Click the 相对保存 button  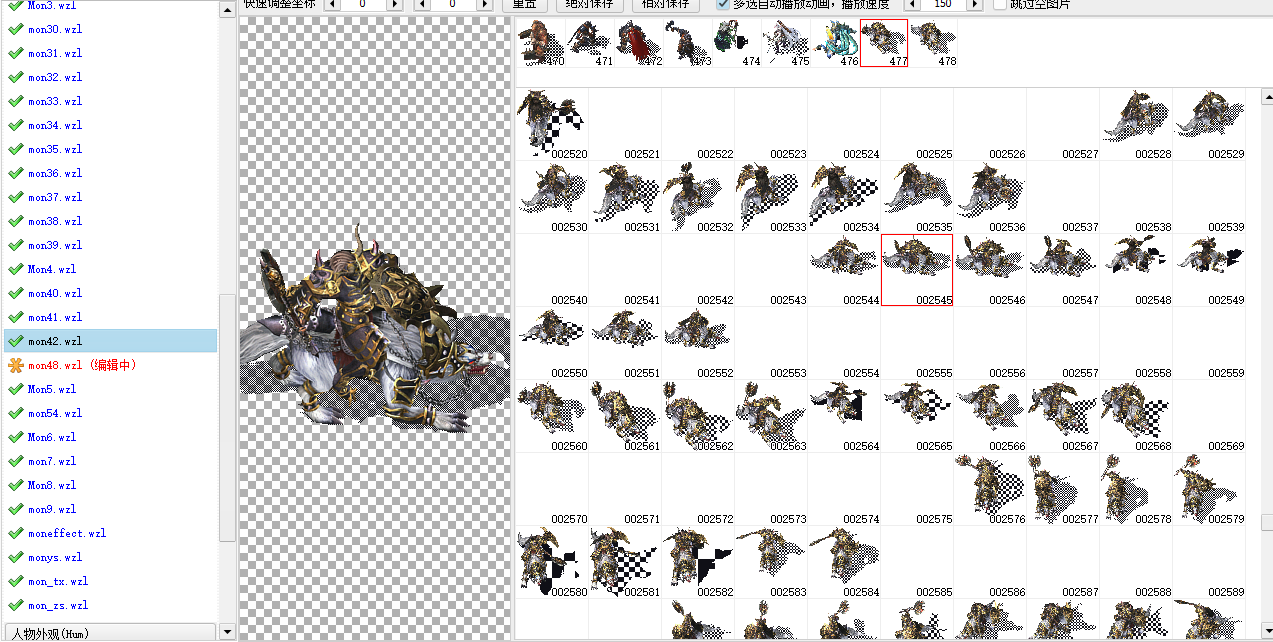666,4
